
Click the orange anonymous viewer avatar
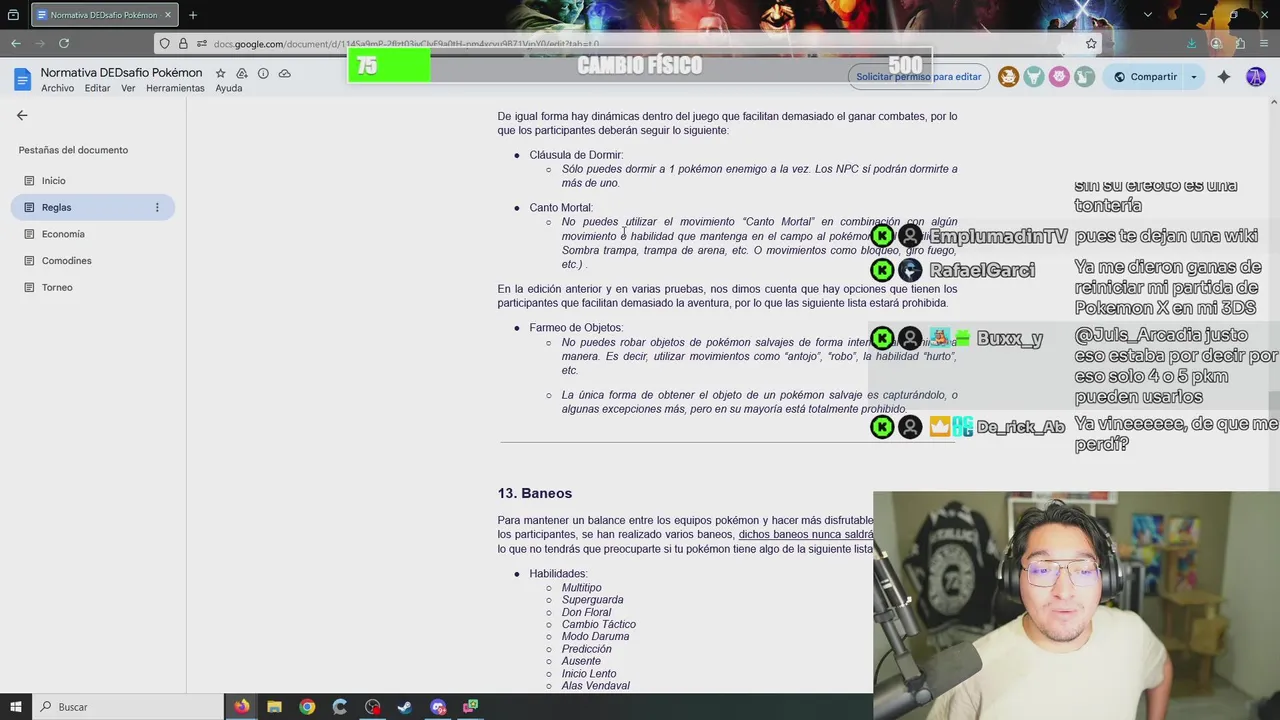tap(1009, 77)
